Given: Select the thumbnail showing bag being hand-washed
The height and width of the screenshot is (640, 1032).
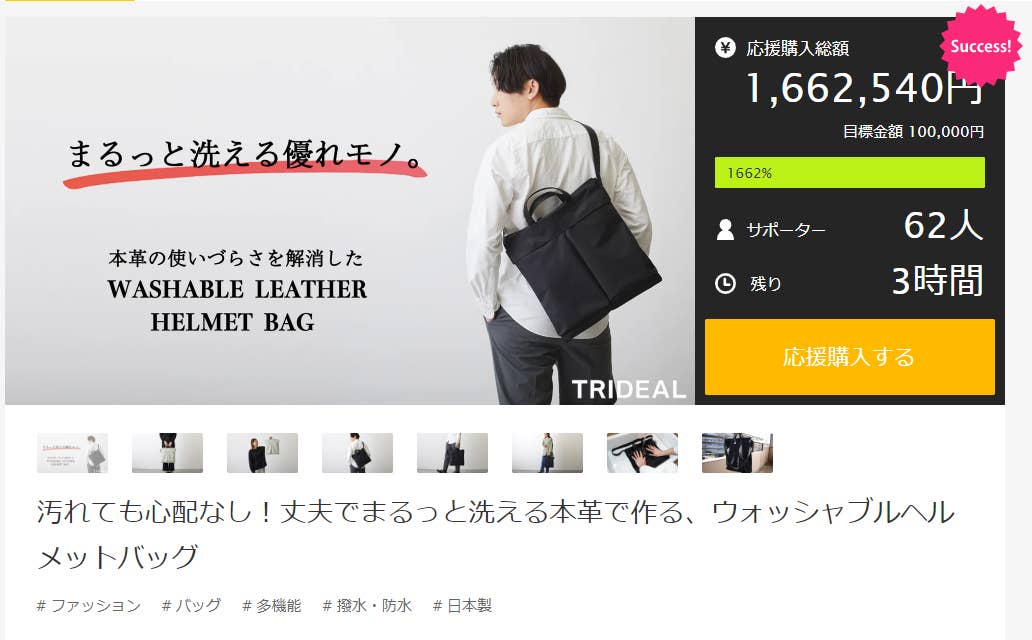Looking at the screenshot, I should (x=642, y=452).
